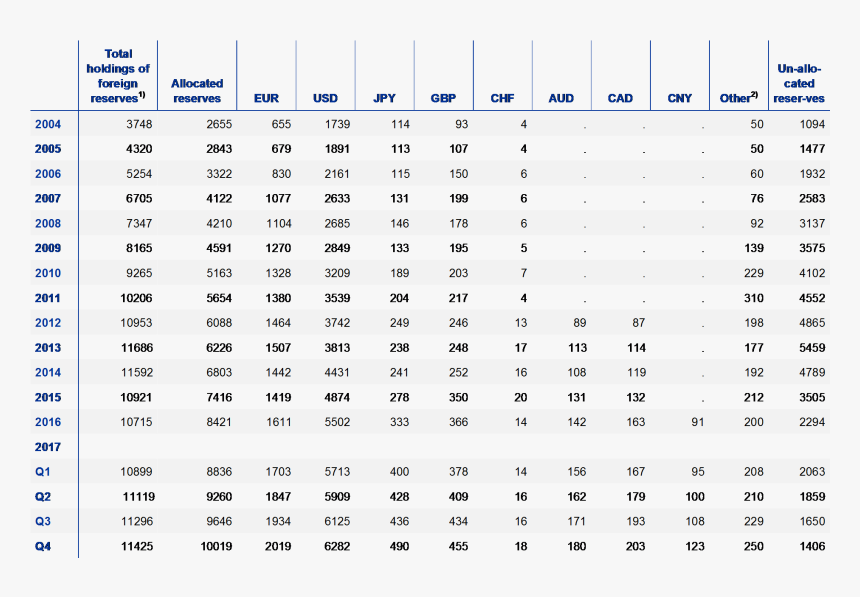Viewport: 860px width, 597px height.
Task: Select the JPY column header
Action: point(384,98)
